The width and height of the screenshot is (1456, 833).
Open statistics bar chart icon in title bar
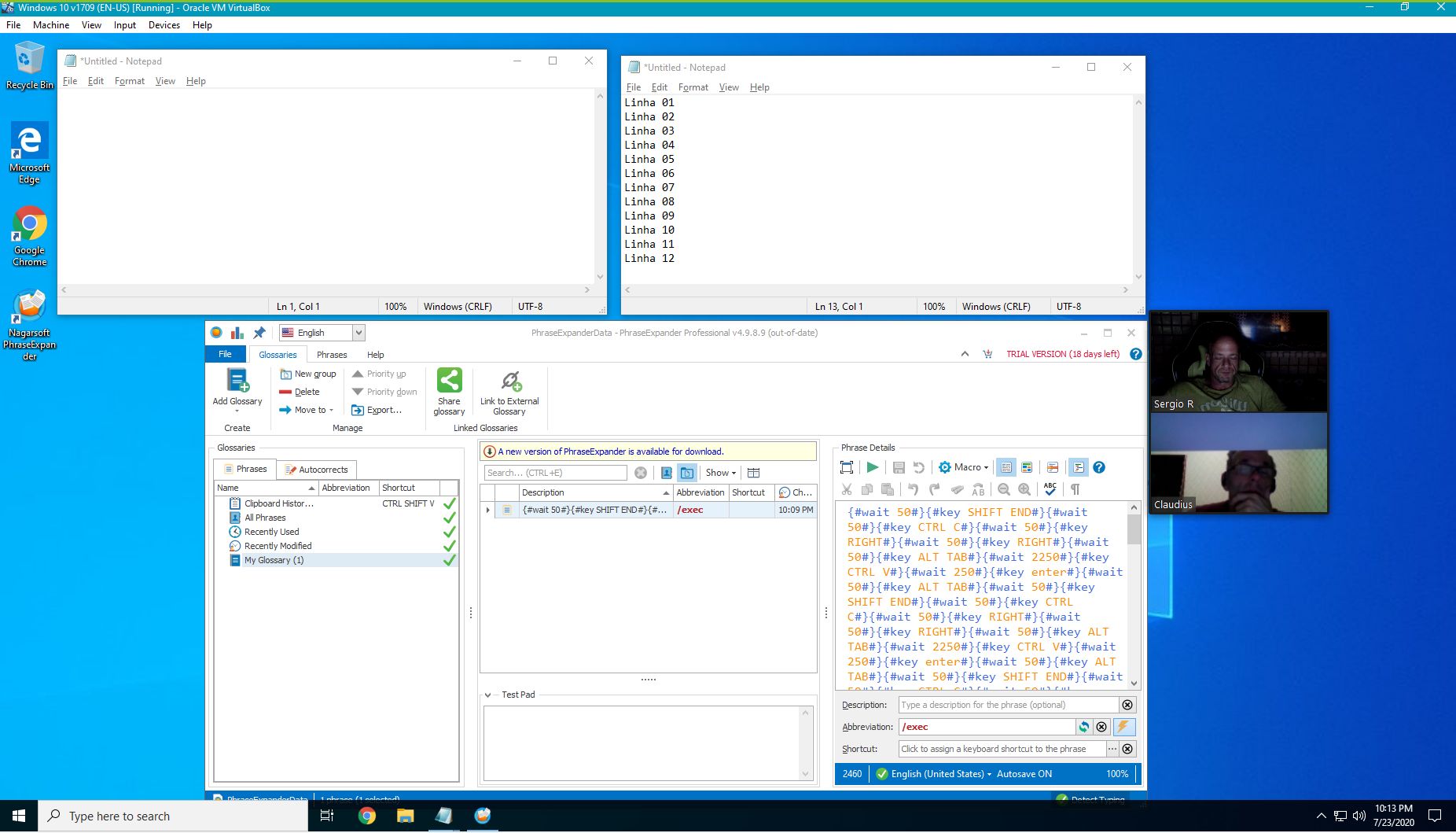(x=237, y=333)
